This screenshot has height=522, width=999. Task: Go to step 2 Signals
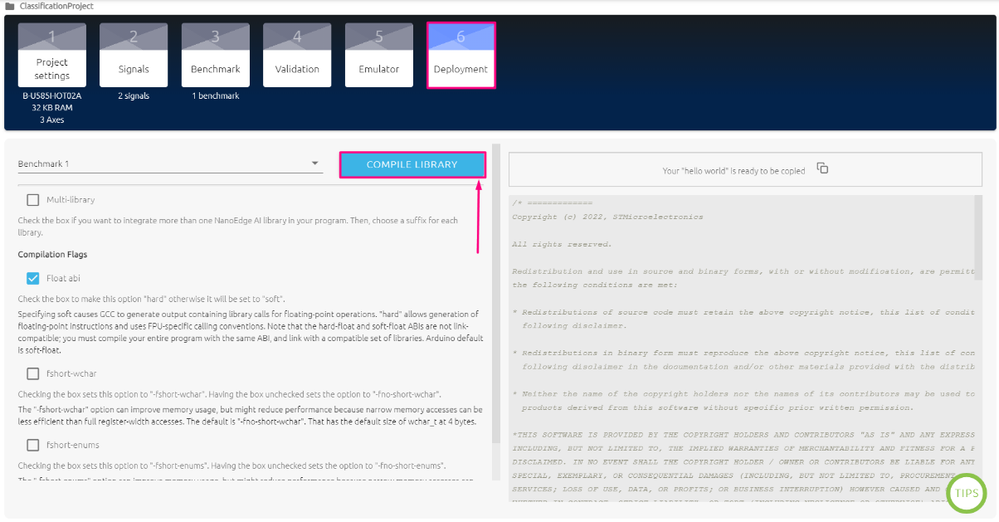point(133,55)
